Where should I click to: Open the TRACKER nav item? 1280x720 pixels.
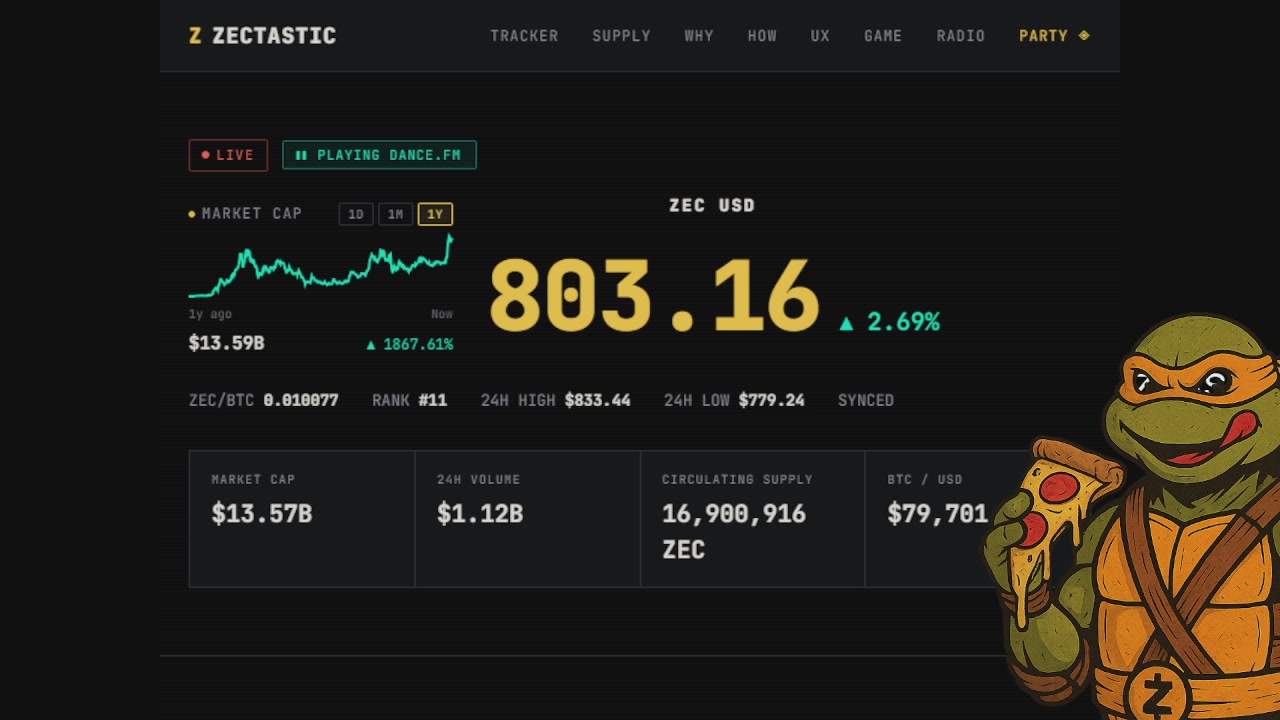tap(524, 36)
